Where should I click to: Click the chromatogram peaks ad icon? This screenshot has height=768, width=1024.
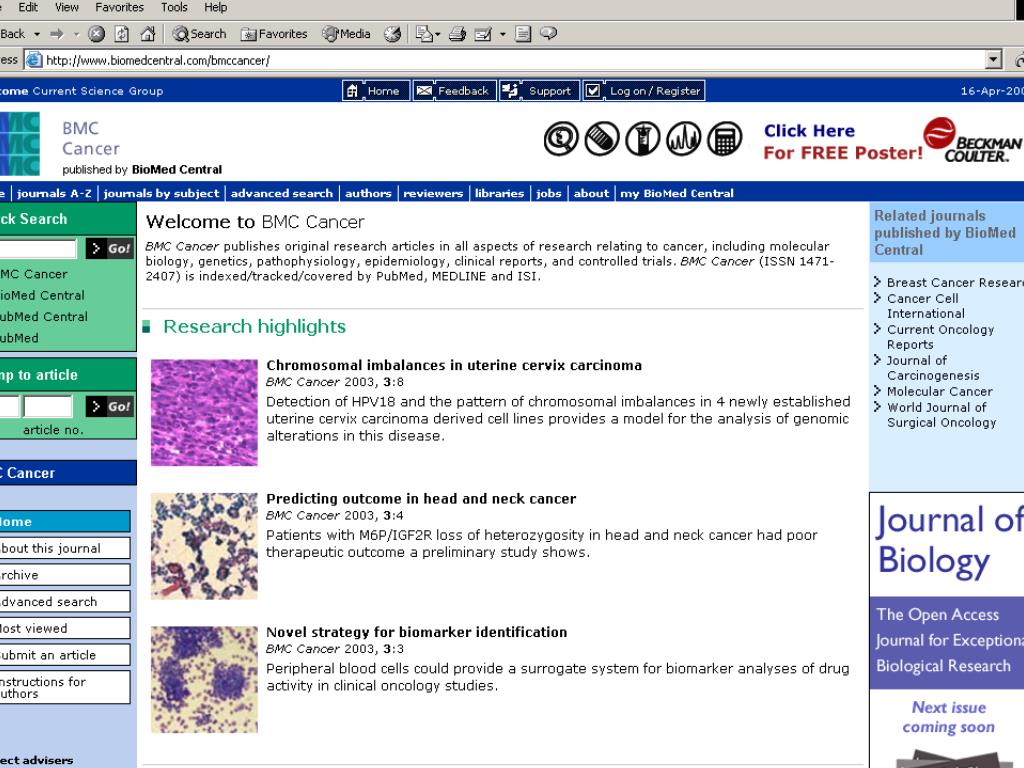pyautogui.click(x=684, y=138)
